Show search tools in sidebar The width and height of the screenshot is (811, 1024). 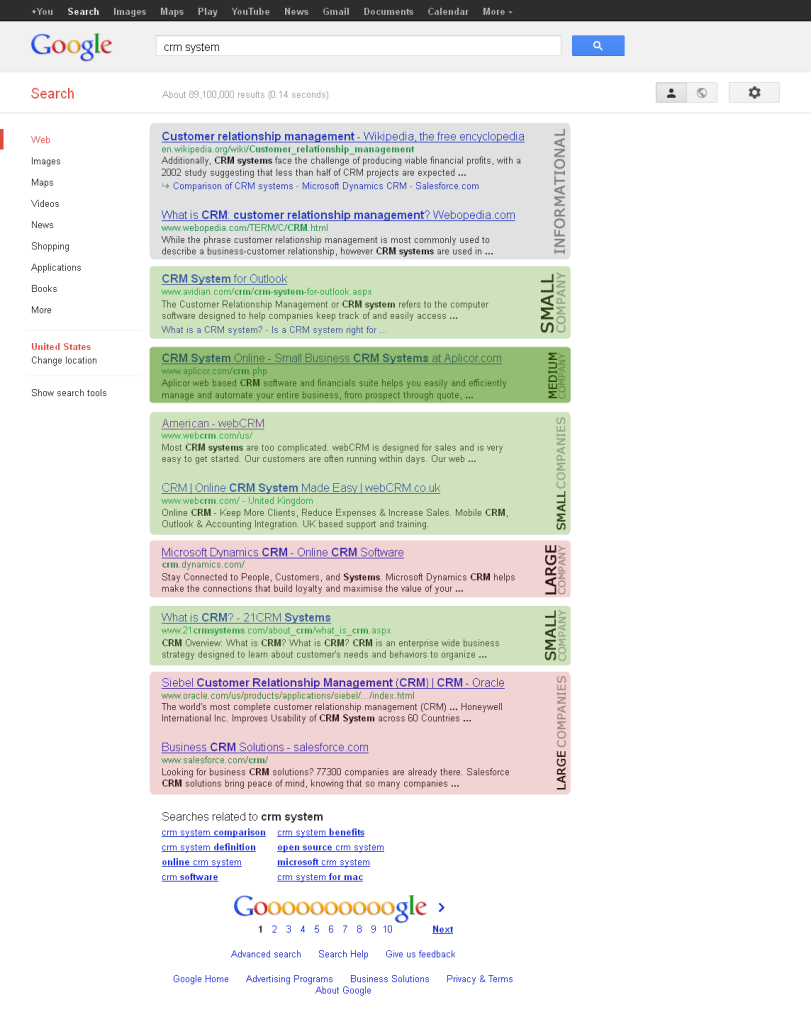pos(69,392)
